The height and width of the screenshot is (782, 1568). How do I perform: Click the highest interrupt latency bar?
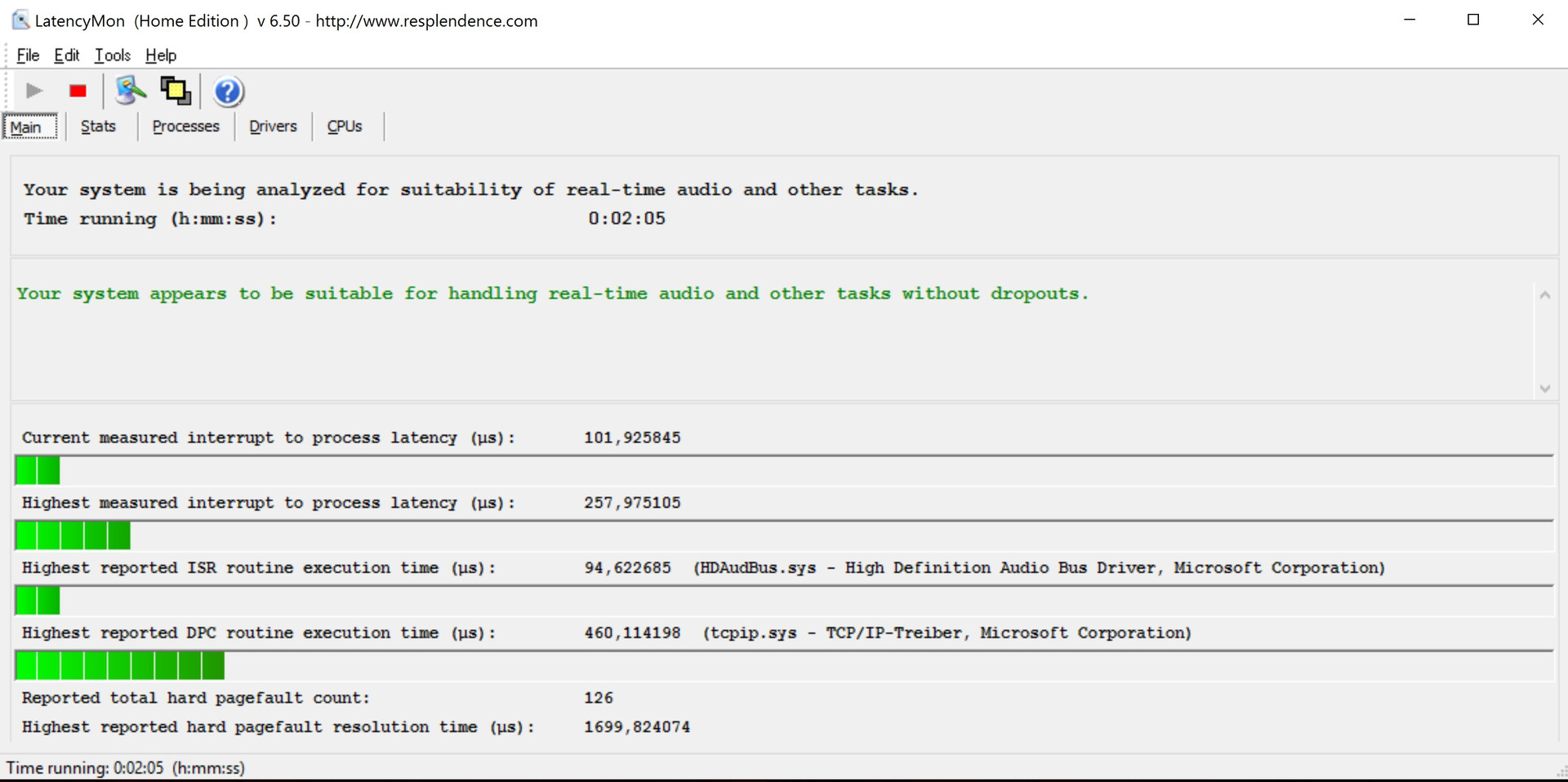tap(784, 535)
